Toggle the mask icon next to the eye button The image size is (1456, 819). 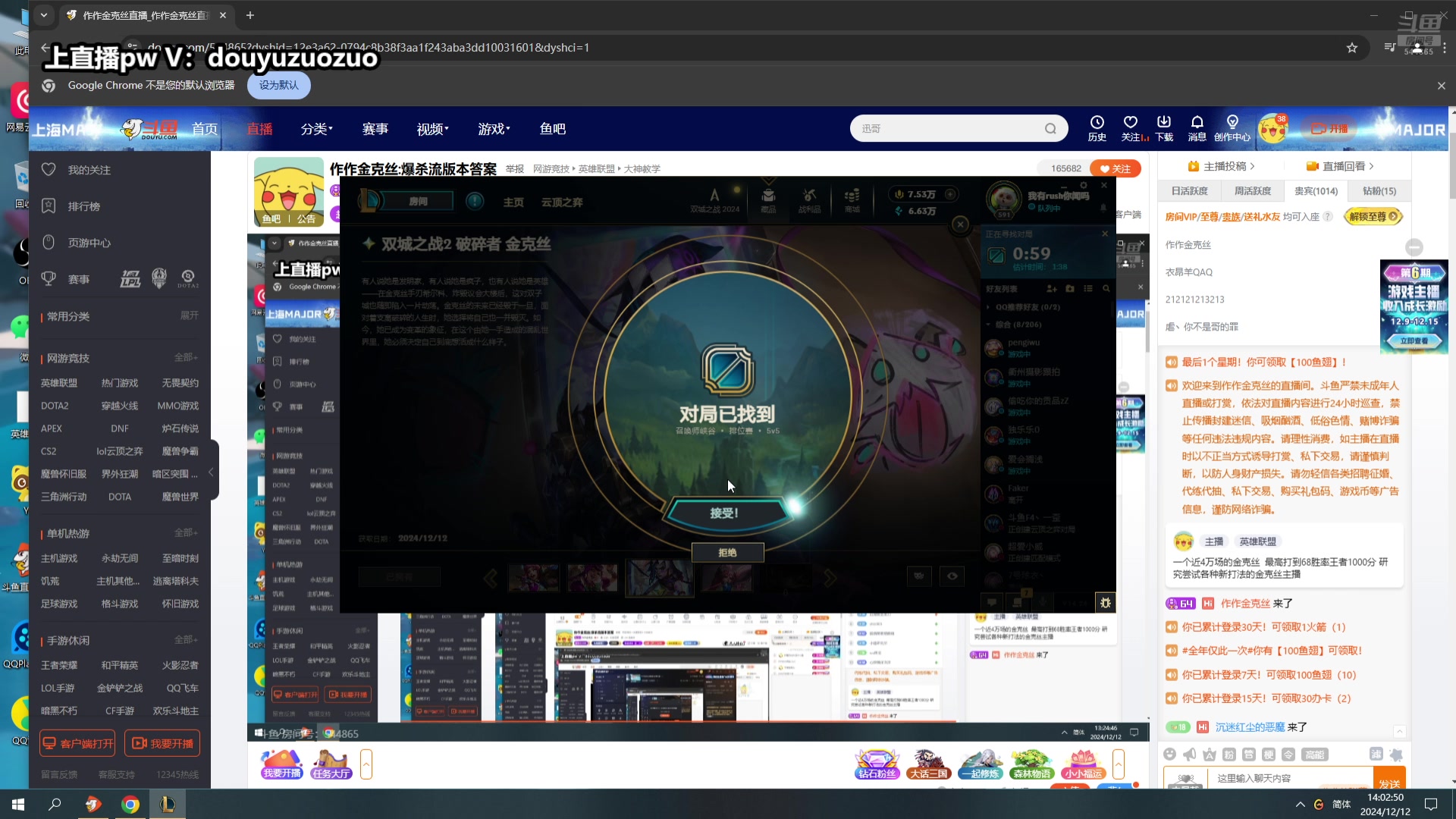point(919,576)
